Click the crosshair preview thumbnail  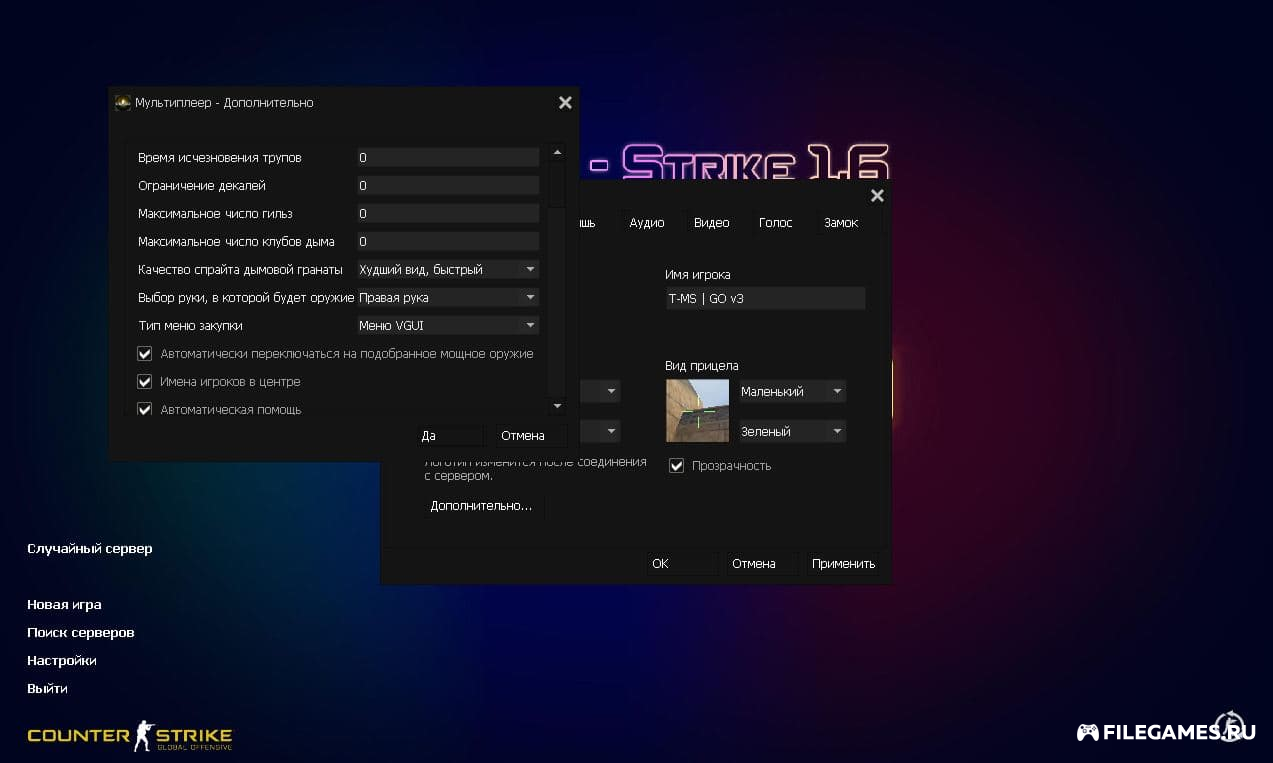(x=698, y=411)
